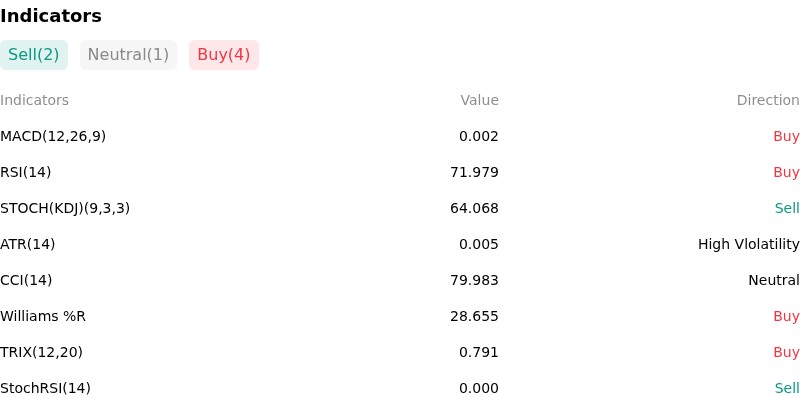Viewport: 800px width, 398px height.
Task: Click the Sell direction for STOCH(KDJ)
Action: tap(787, 208)
